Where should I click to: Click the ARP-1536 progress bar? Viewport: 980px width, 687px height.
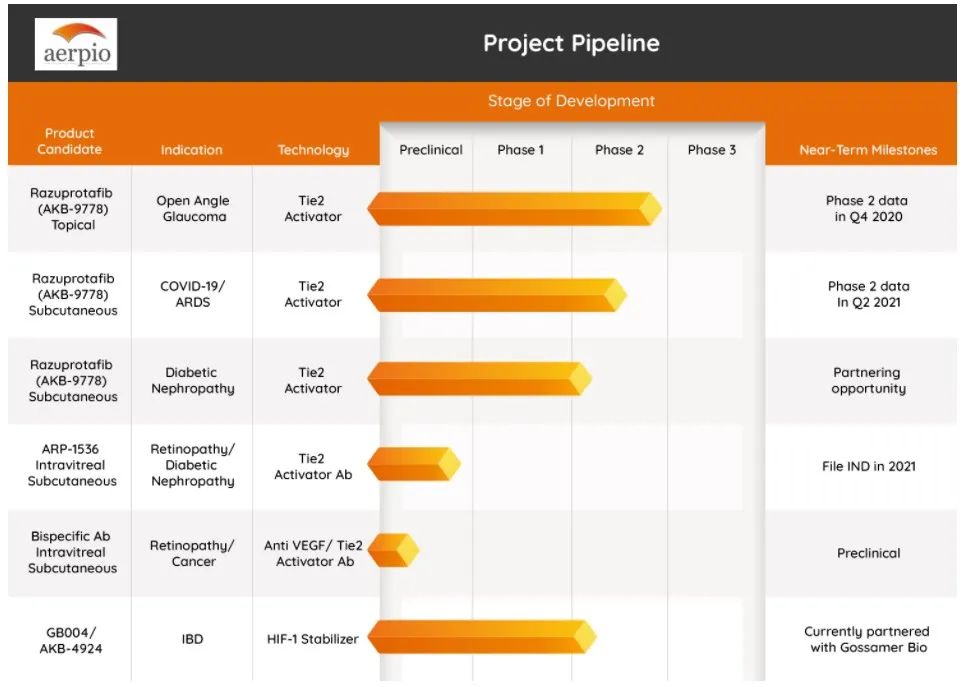click(x=413, y=463)
